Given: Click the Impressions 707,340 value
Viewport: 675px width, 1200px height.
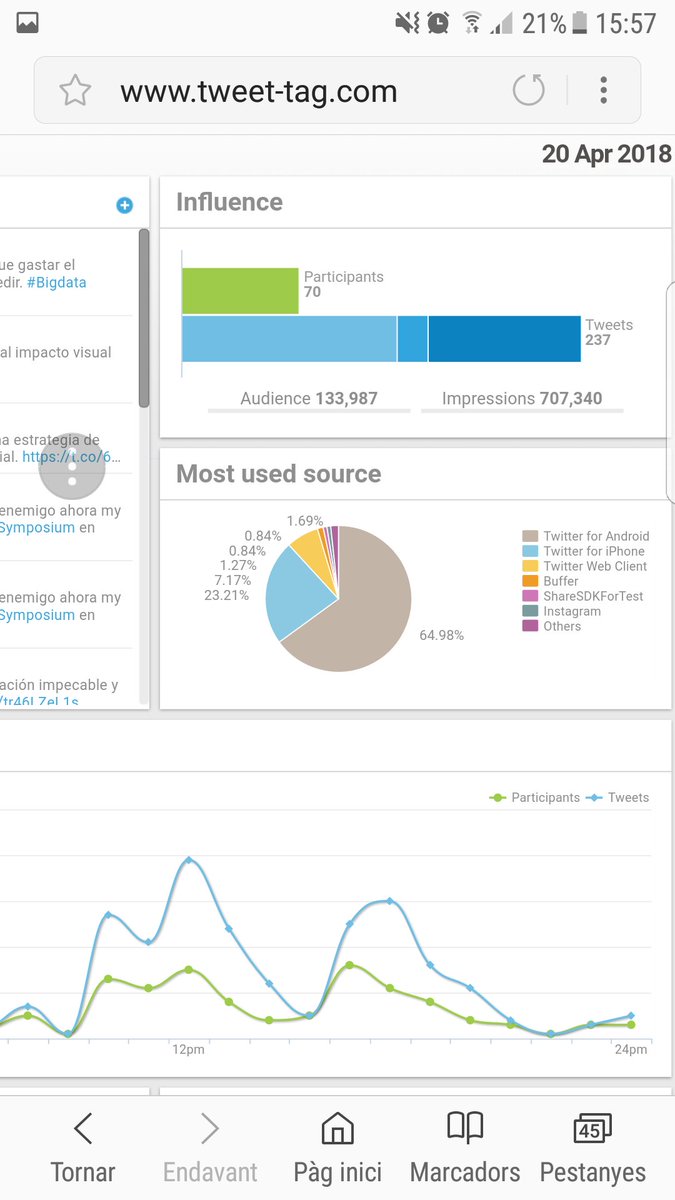Looking at the screenshot, I should [x=522, y=398].
